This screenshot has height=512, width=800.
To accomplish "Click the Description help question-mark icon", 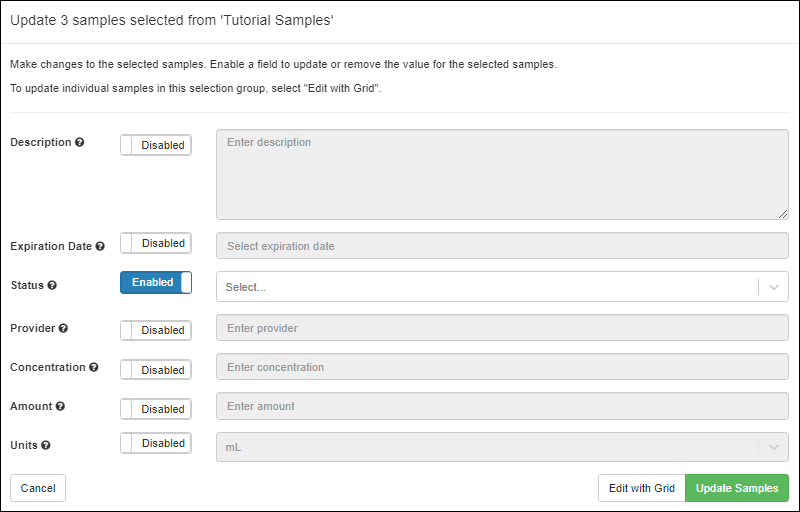I will click(80, 142).
